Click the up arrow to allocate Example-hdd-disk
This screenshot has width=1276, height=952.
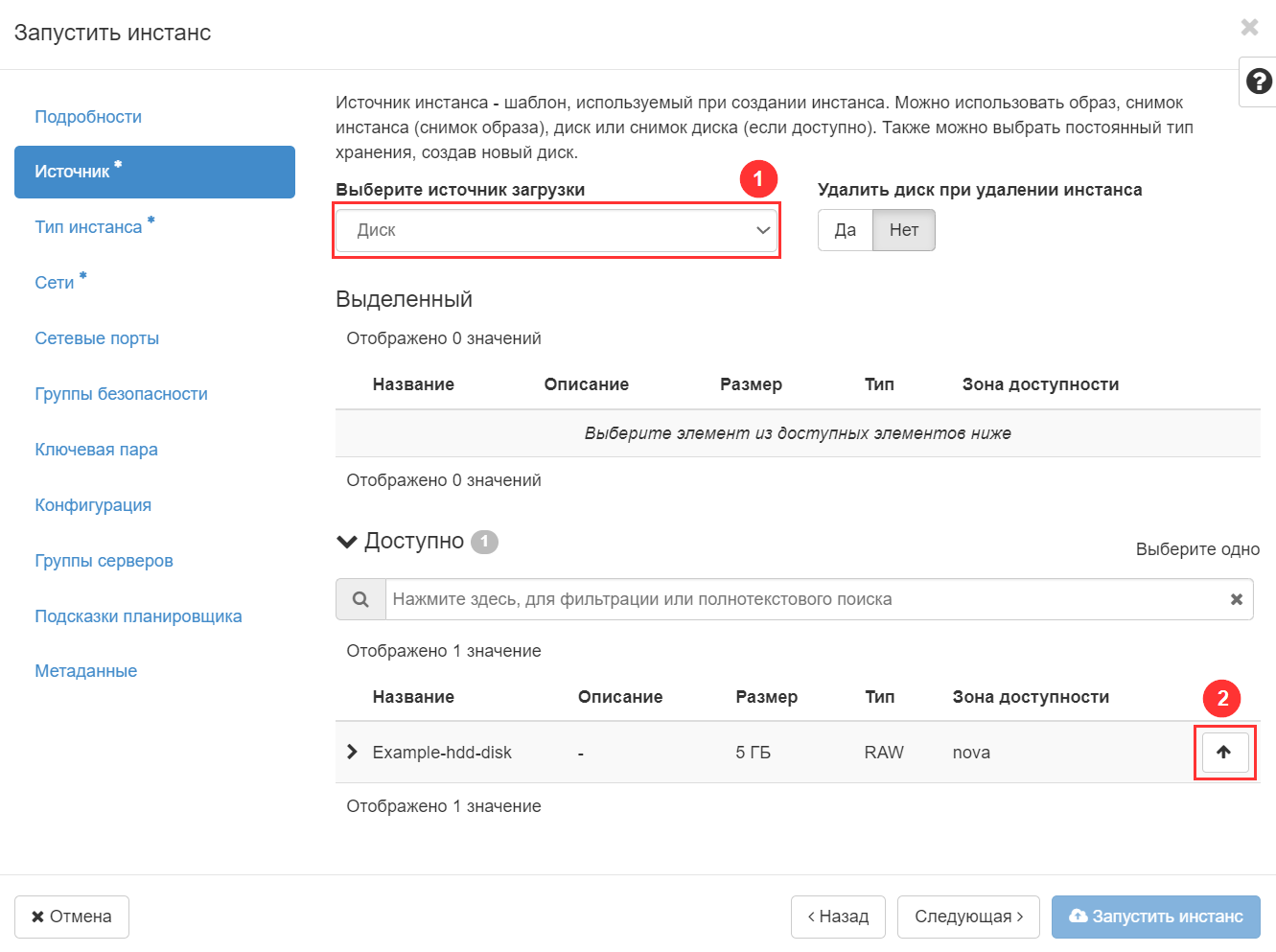[x=1223, y=753]
